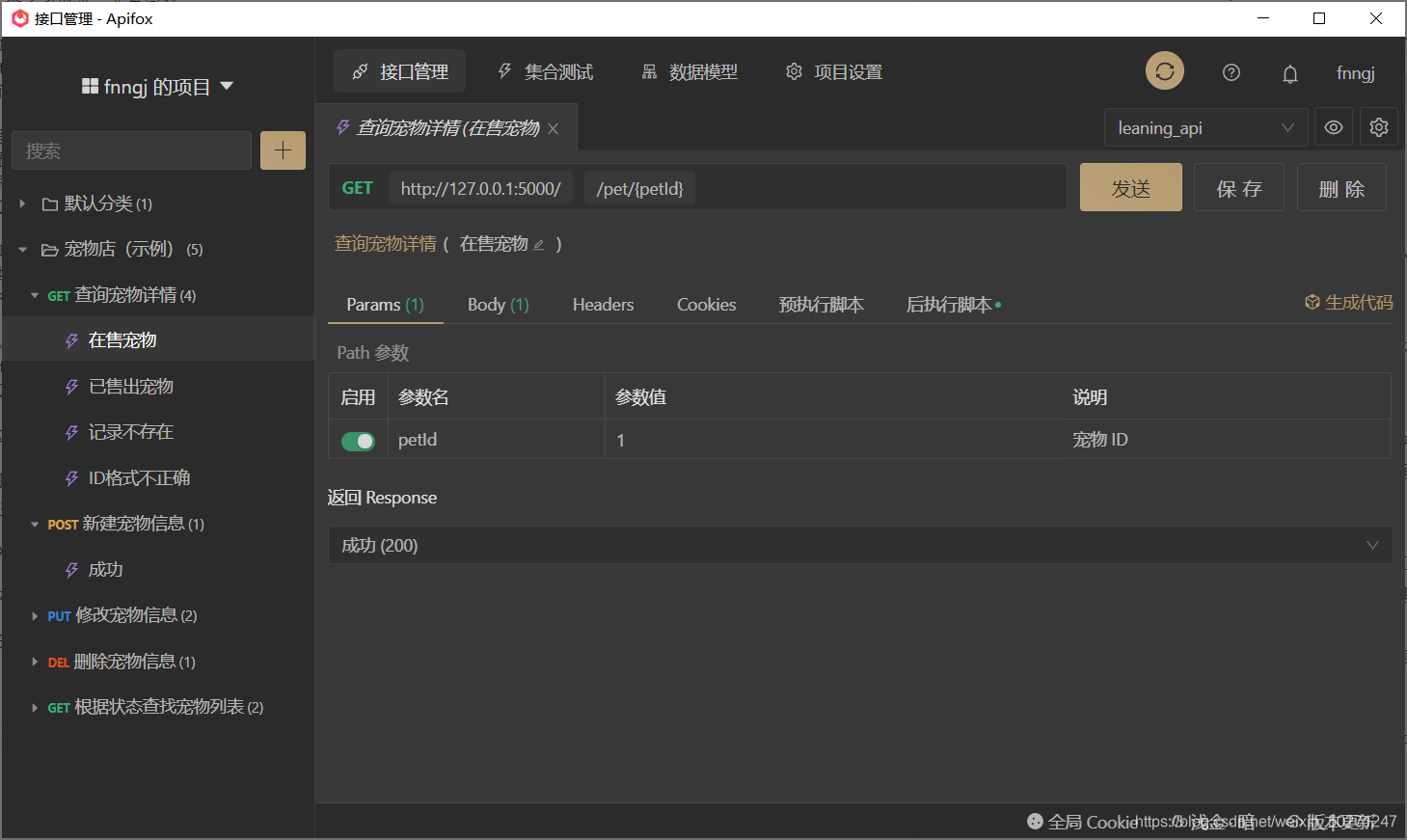Switch to 数据模型
Viewport: 1407px width, 840px height.
click(690, 71)
